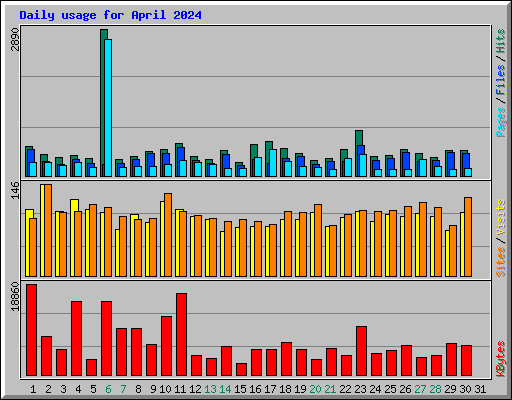This screenshot has width=512, height=400.
Task: Click the orange Visits bar for day 30
Action: pyautogui.click(x=468, y=237)
